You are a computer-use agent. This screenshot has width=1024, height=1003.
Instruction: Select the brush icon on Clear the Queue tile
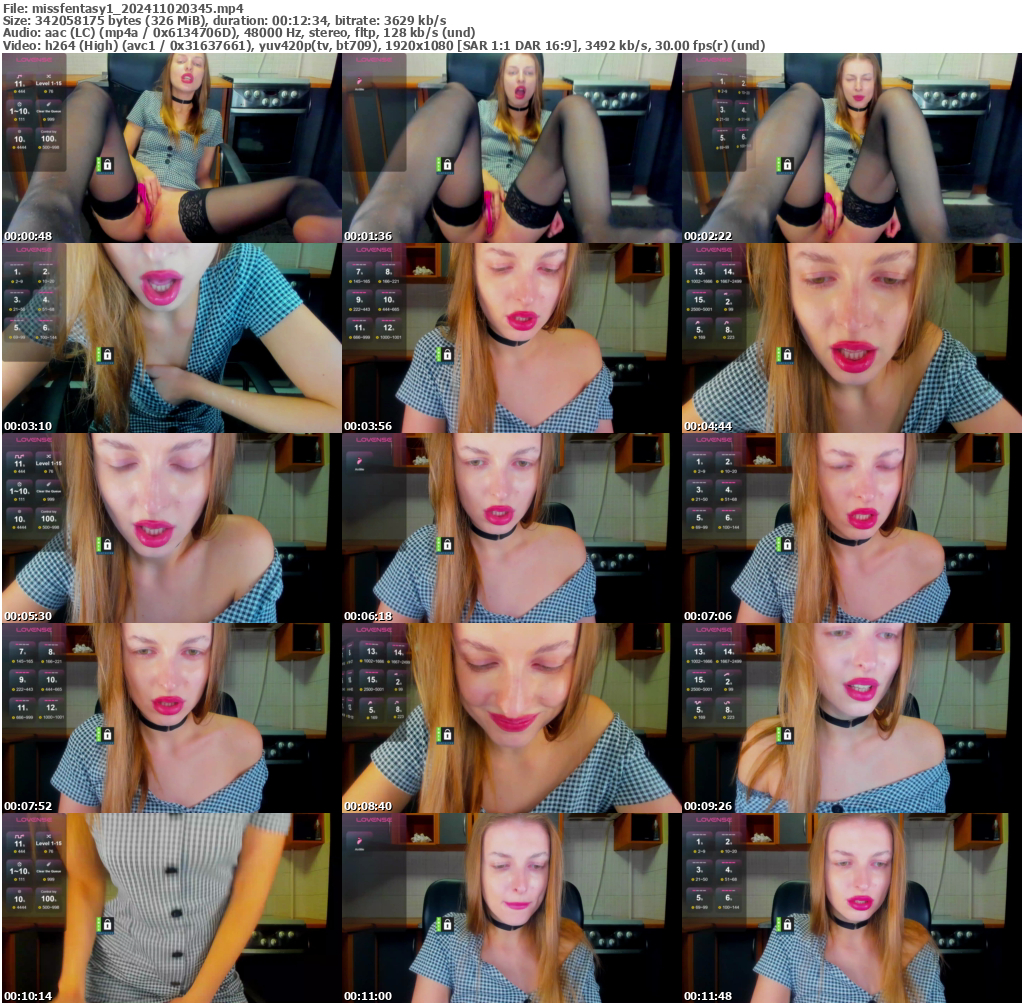48,104
